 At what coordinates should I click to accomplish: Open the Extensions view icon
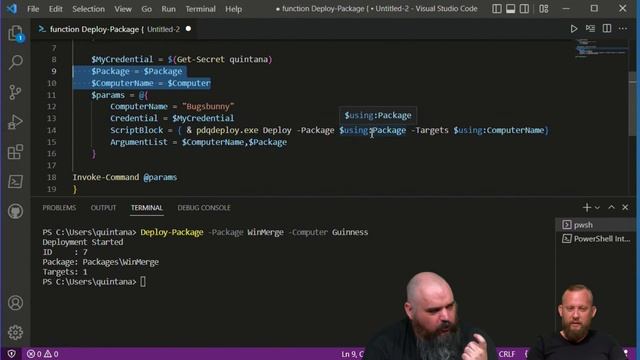tap(16, 152)
